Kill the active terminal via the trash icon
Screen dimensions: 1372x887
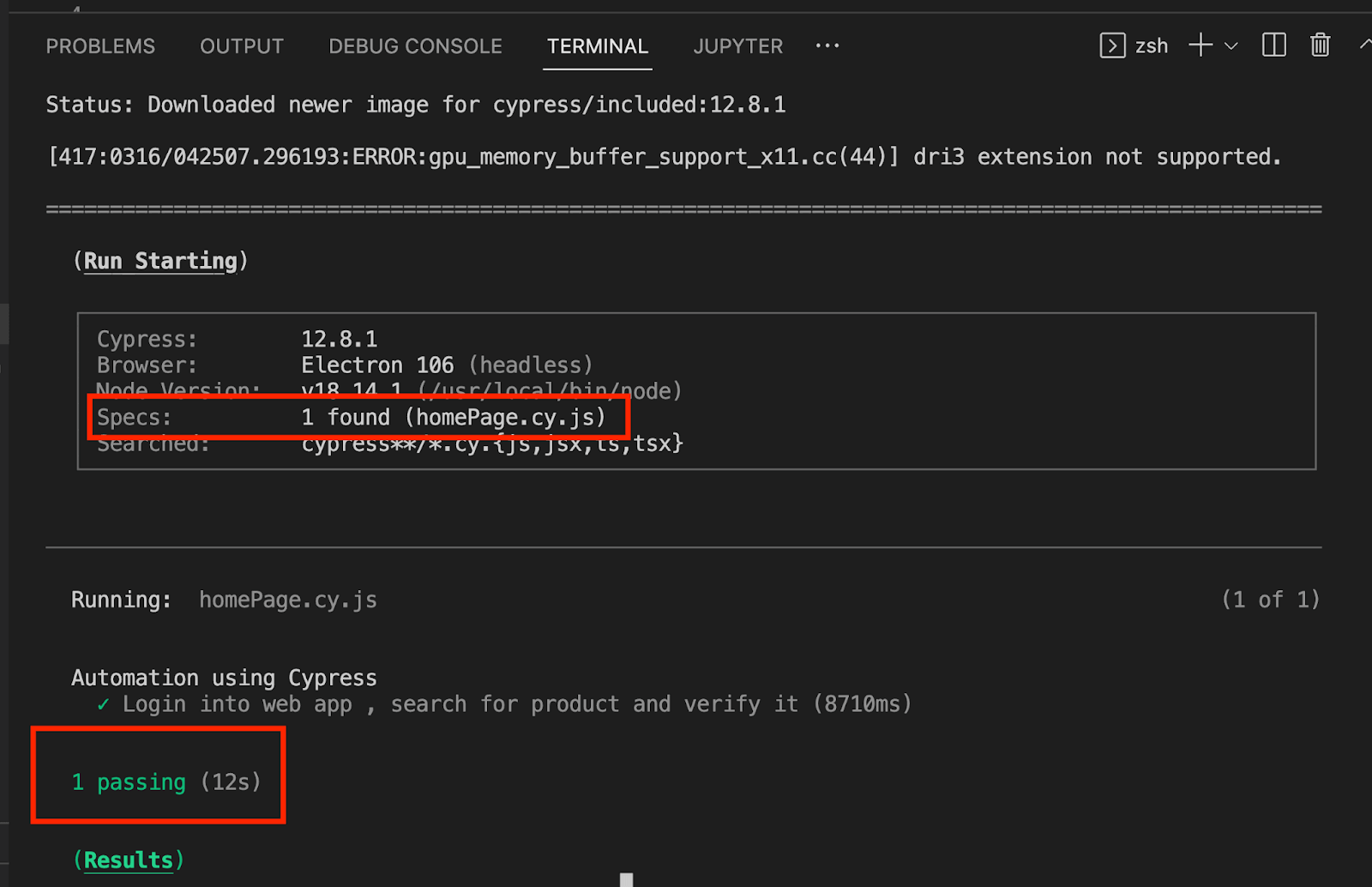click(1320, 45)
